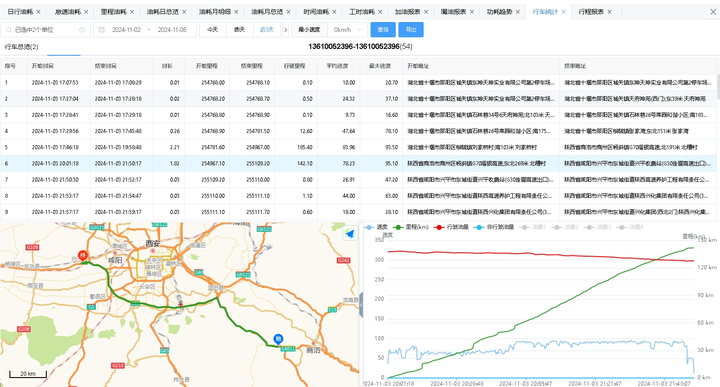Switch to the 行程报表 tab
This screenshot has width=720, height=387.
tap(591, 12)
